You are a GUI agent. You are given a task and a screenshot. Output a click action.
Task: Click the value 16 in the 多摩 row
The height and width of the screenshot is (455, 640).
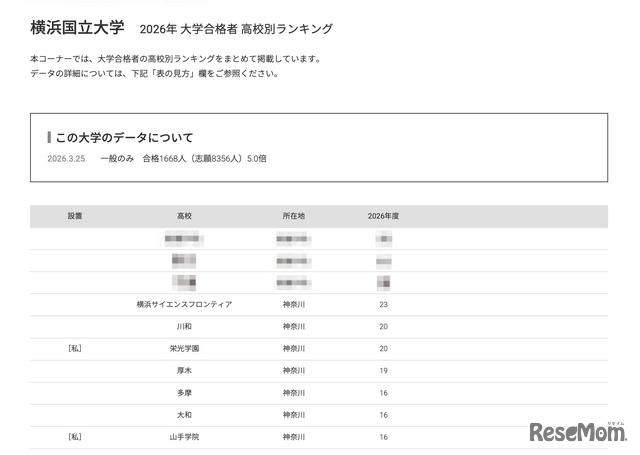click(383, 393)
